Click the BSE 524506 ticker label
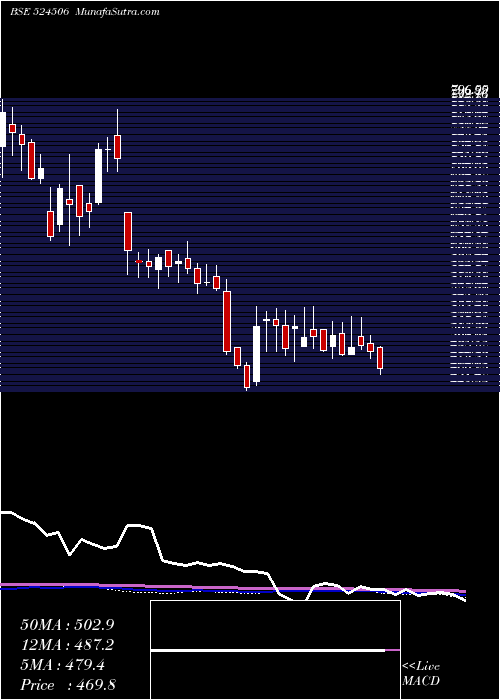 click(x=39, y=12)
